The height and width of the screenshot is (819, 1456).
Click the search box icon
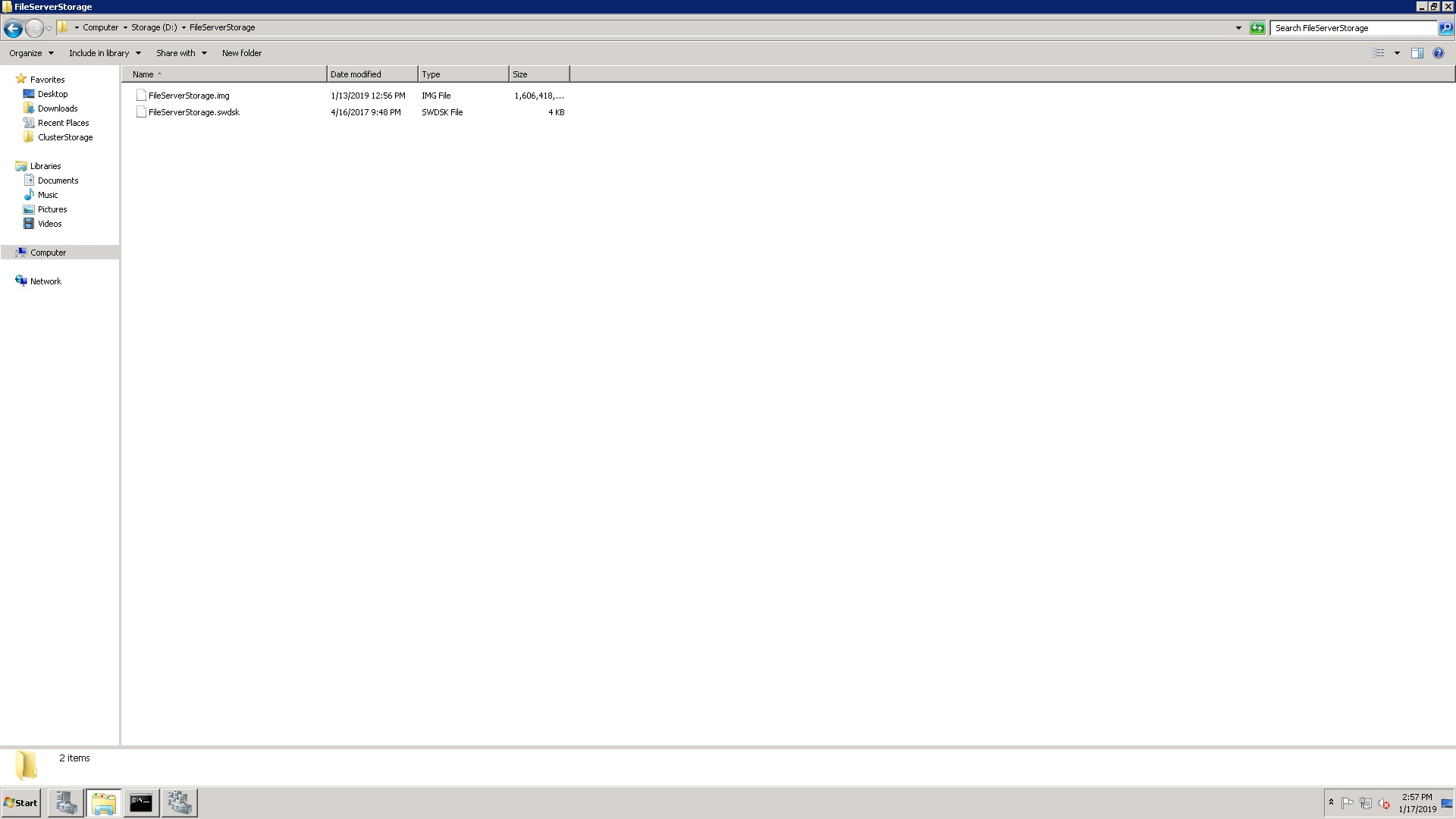tap(1446, 27)
